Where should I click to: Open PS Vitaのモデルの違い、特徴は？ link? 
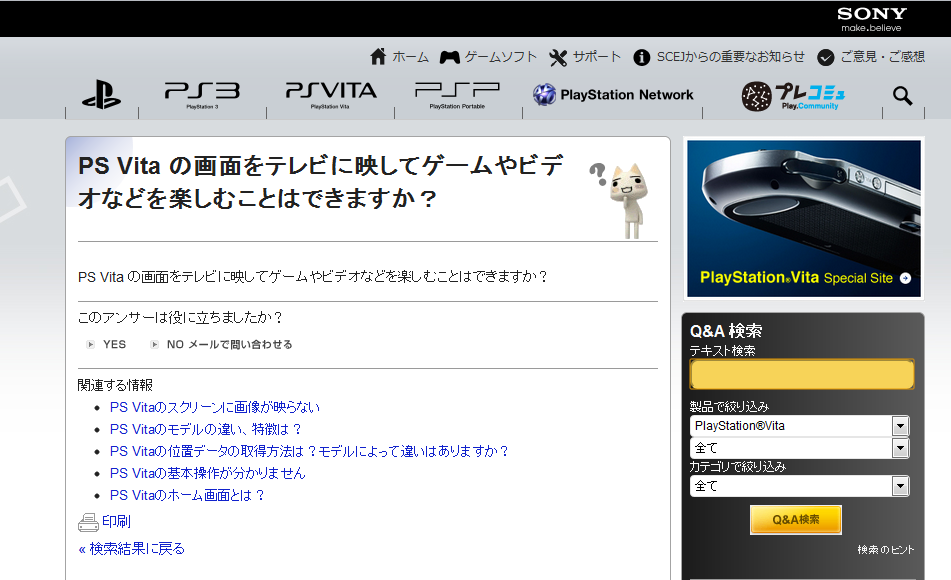coord(206,430)
